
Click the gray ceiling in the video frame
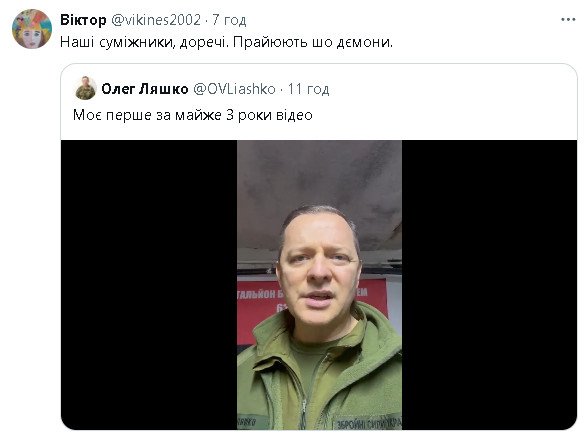tap(320, 176)
